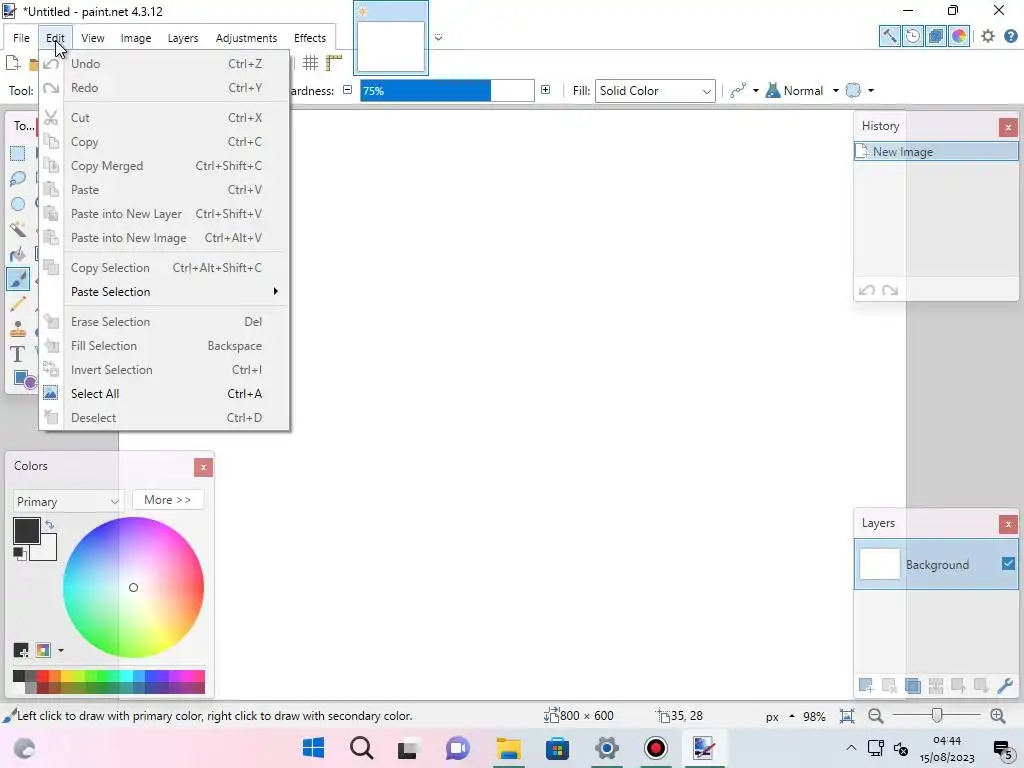
Task: Swap primary and secondary colors
Action: tap(50, 524)
